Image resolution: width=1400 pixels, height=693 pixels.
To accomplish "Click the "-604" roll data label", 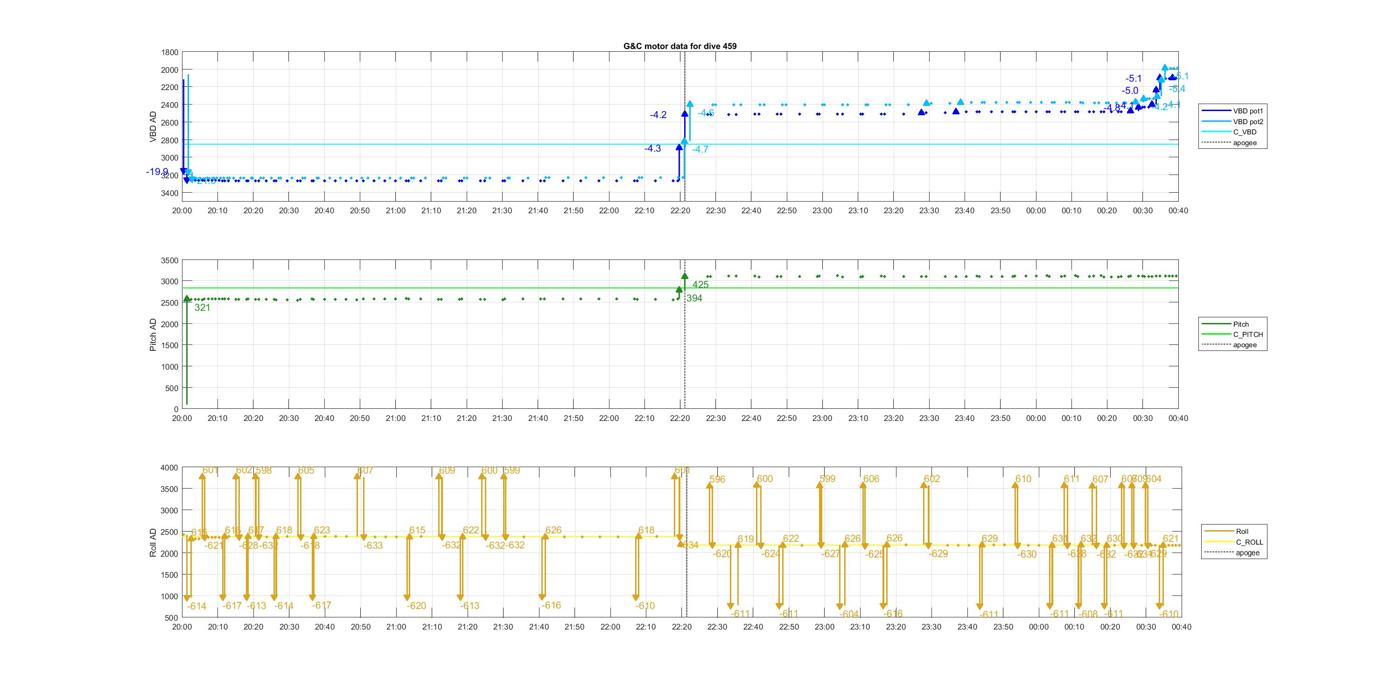I will tap(850, 614).
